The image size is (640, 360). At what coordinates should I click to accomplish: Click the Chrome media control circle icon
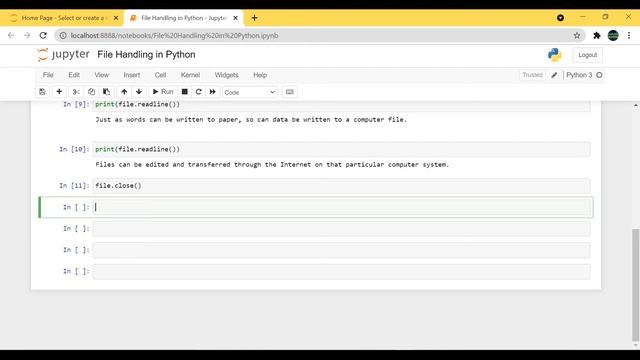pos(560,18)
